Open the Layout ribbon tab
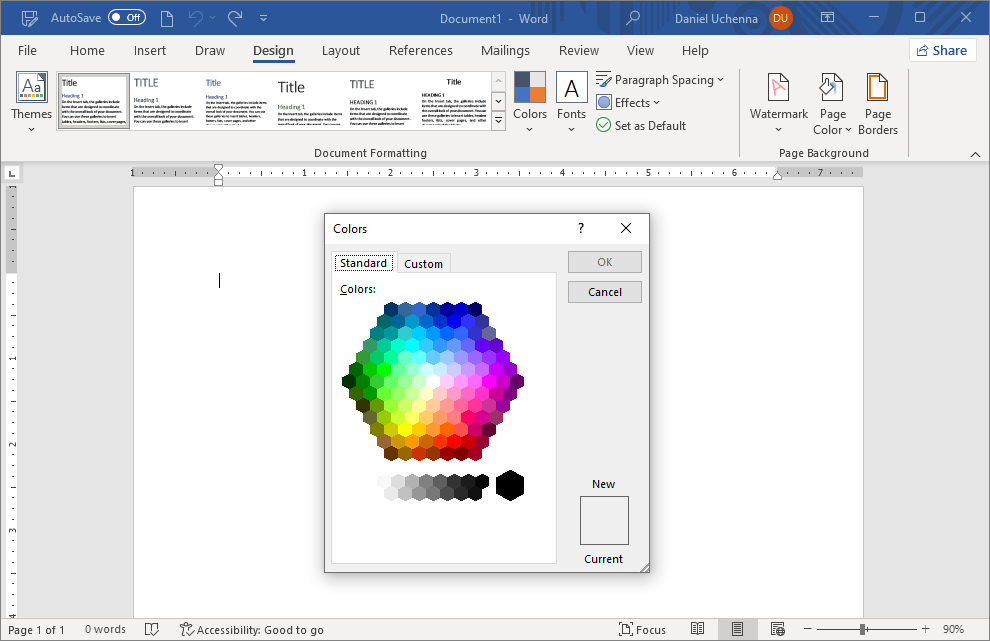Image resolution: width=990 pixels, height=641 pixels. [x=340, y=51]
